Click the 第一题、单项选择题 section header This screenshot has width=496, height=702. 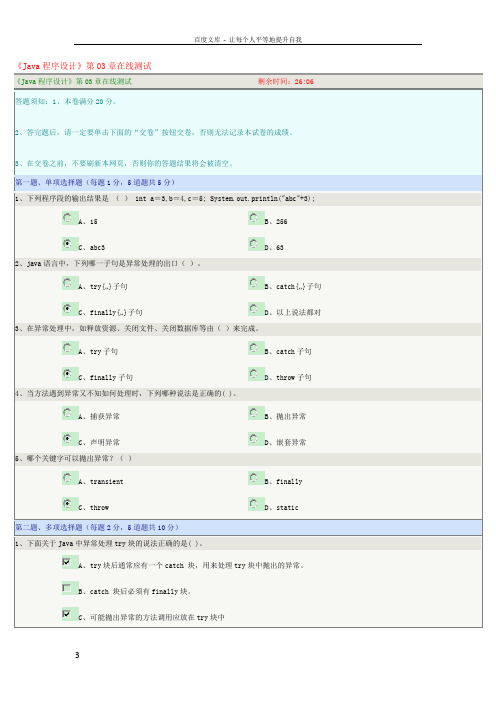coord(95,182)
